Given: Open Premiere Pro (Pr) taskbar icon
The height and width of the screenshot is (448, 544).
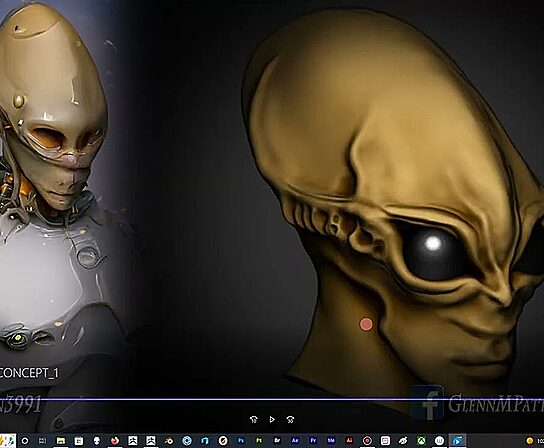Looking at the screenshot, I should click(313, 441).
